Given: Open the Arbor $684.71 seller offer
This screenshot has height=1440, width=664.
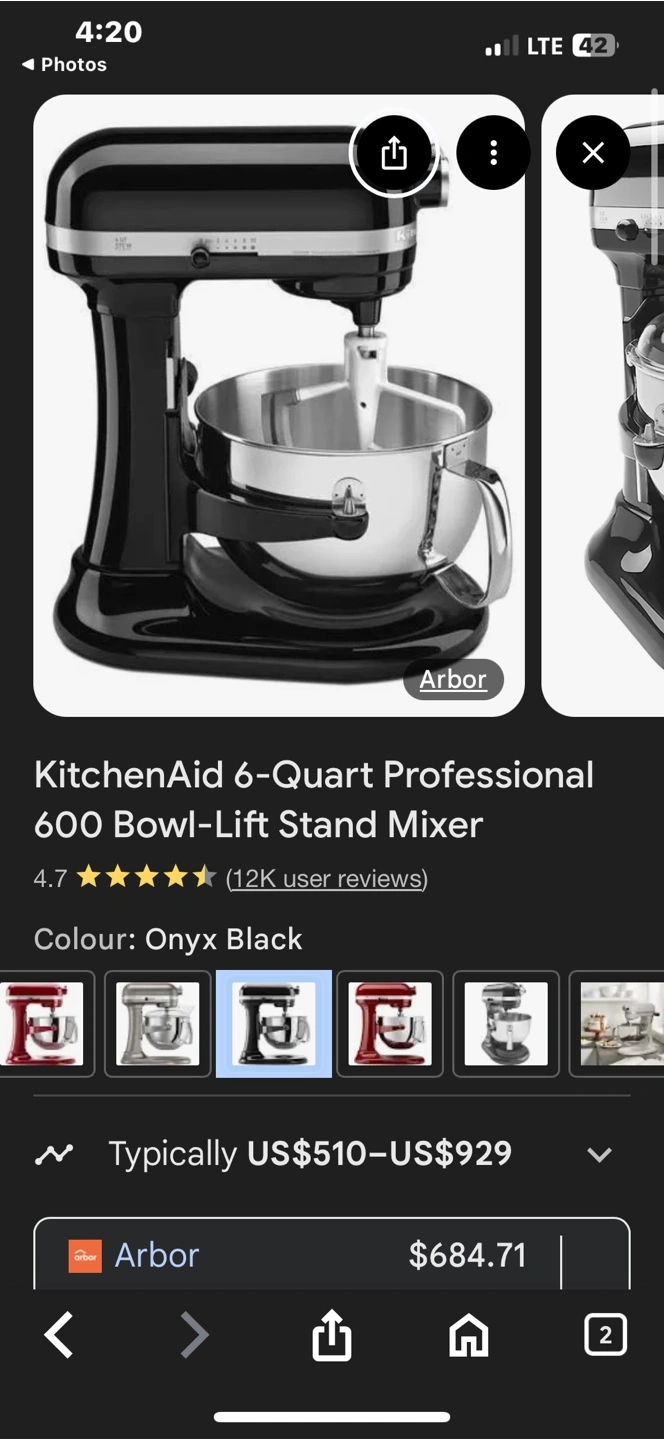Looking at the screenshot, I should coord(332,1254).
